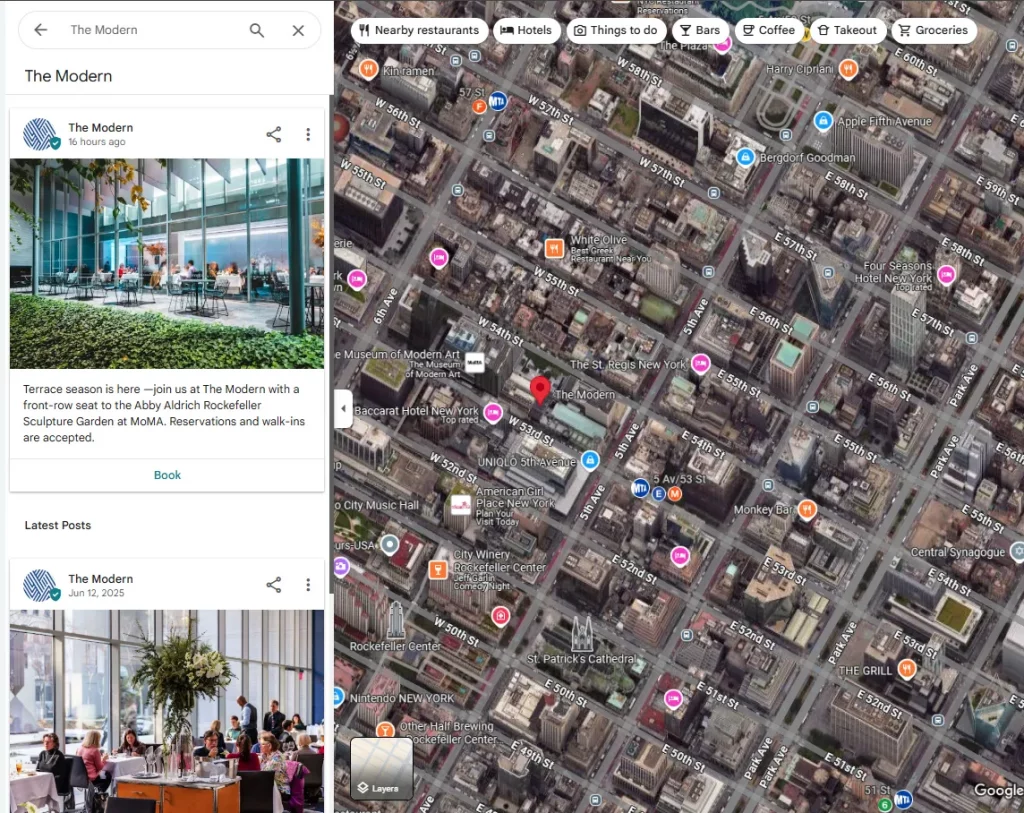Click the 'The Modern' search input field
Screen dimensions: 1024x813
[x=153, y=30]
